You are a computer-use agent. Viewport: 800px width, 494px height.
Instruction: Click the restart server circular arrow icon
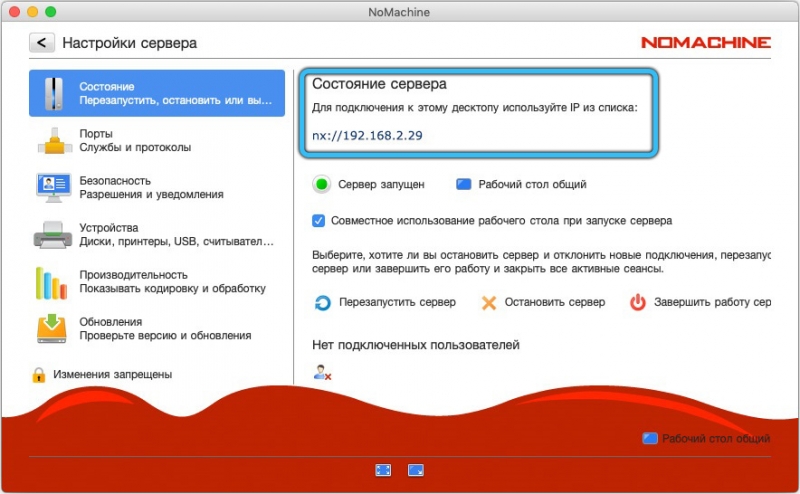(322, 303)
